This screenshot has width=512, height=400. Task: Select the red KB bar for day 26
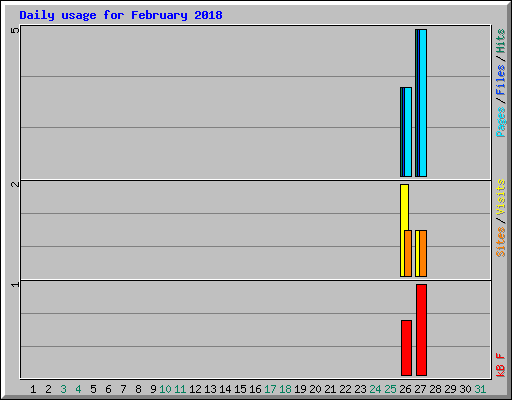[x=406, y=348]
